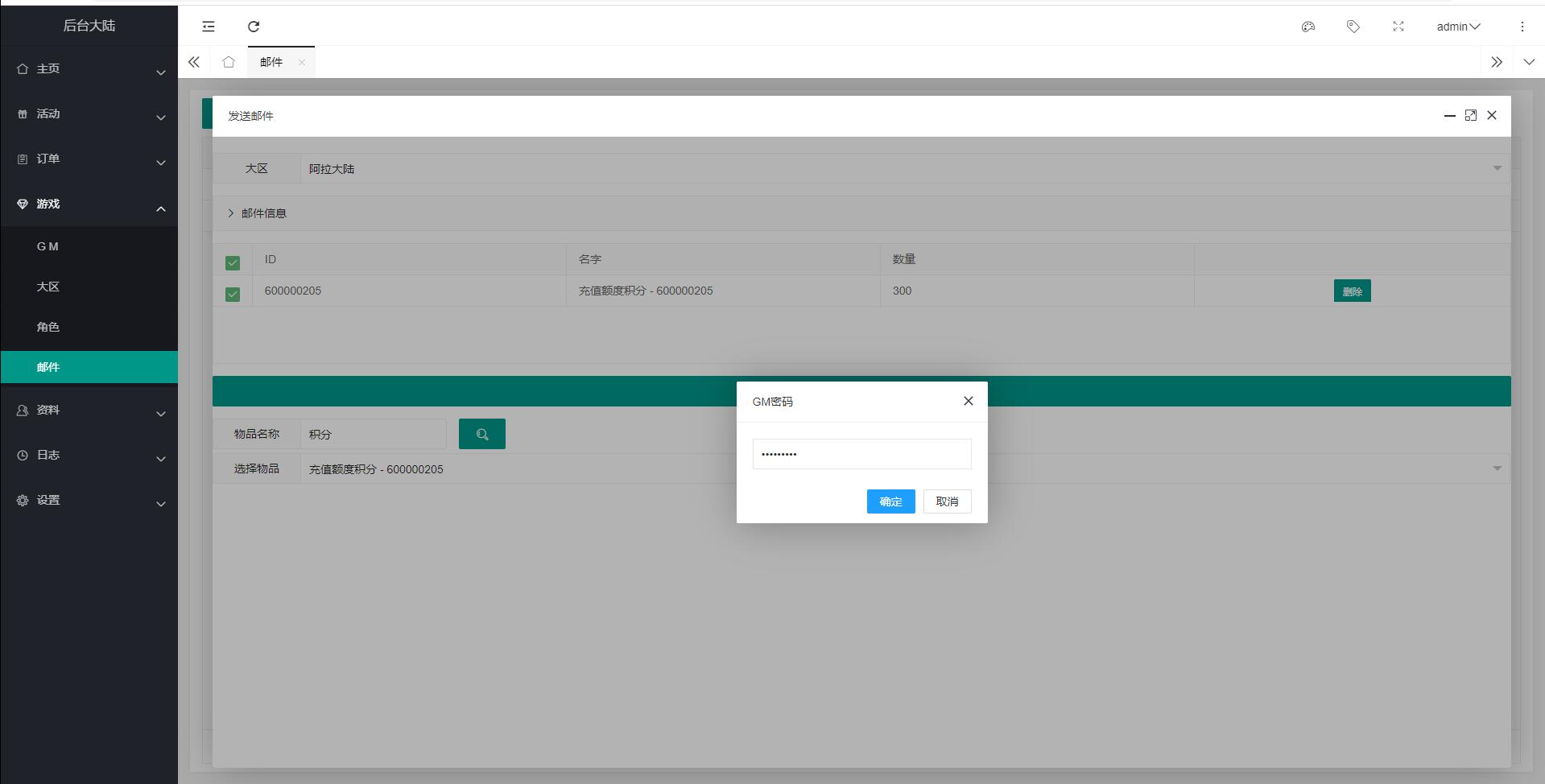The height and width of the screenshot is (784, 1545).
Task: Toggle sidebar collapse menu icon
Action: coord(209,27)
